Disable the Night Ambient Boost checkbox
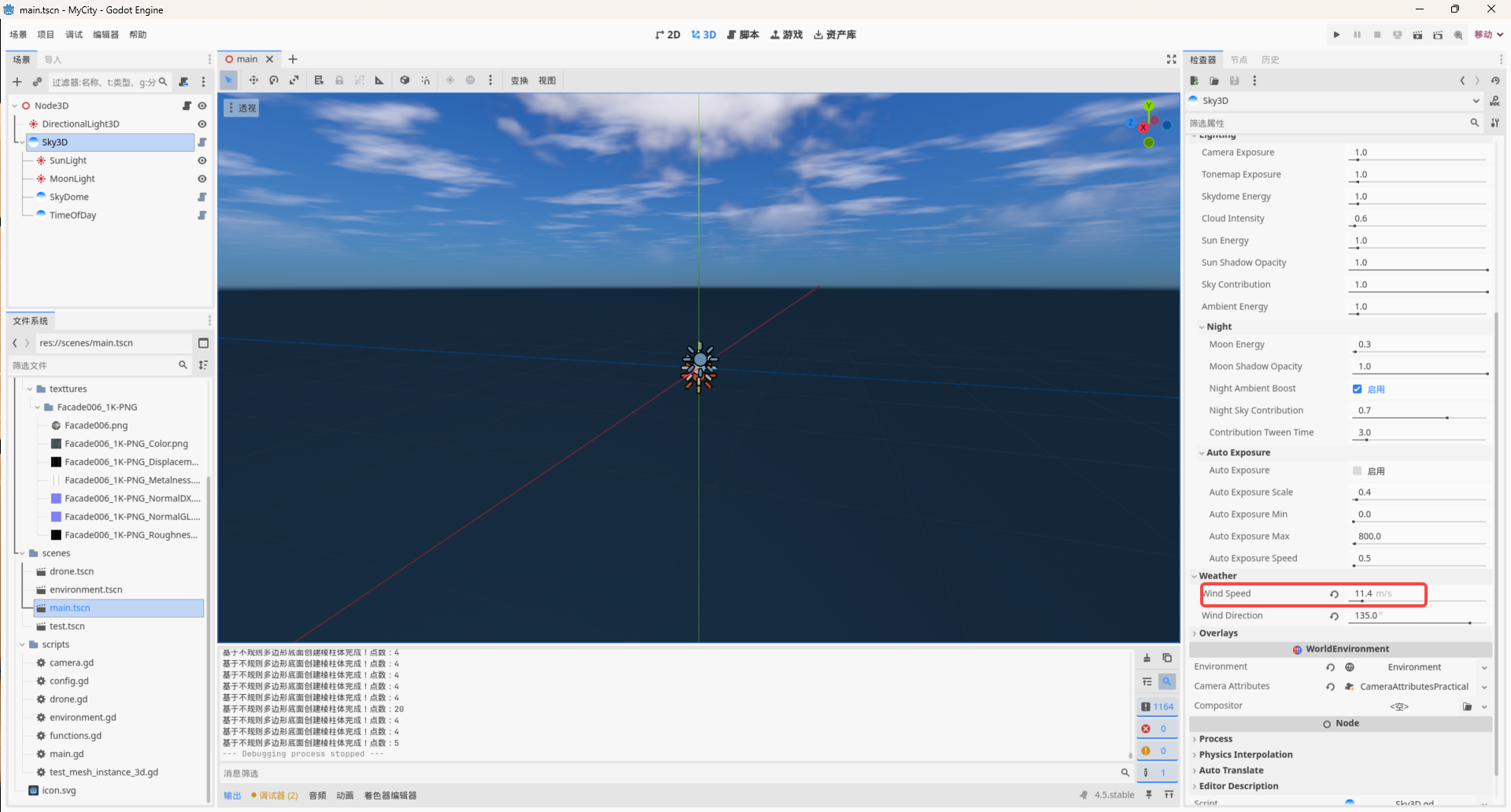1511x812 pixels. pos(1358,389)
